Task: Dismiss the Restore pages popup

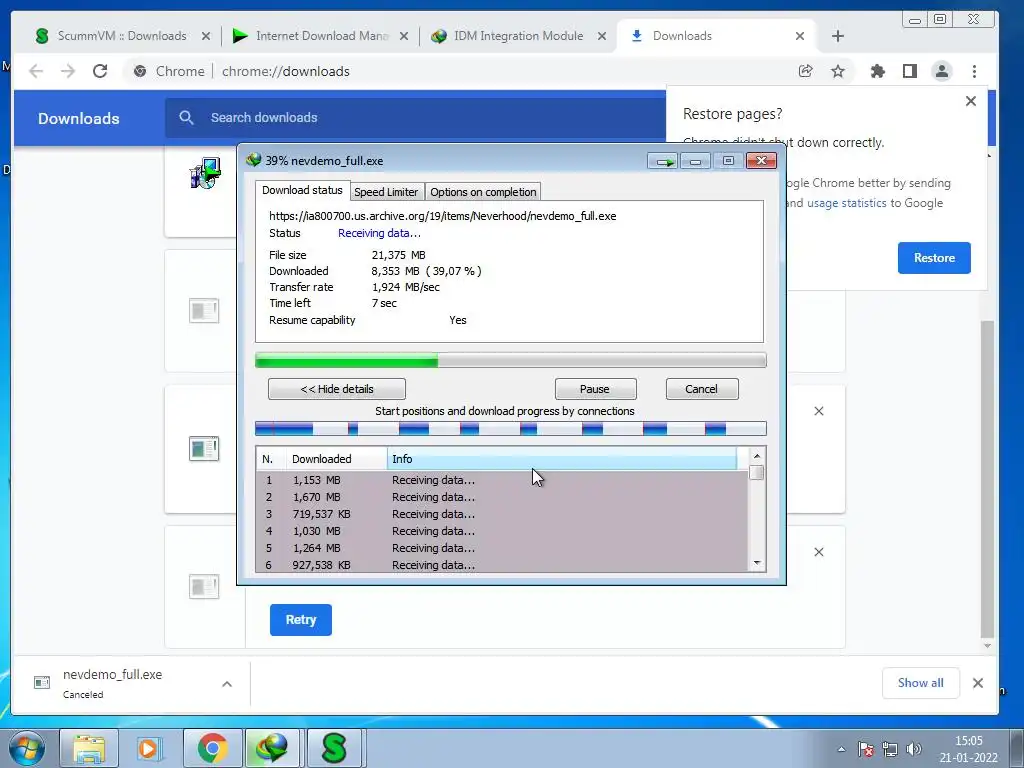Action: (x=971, y=101)
